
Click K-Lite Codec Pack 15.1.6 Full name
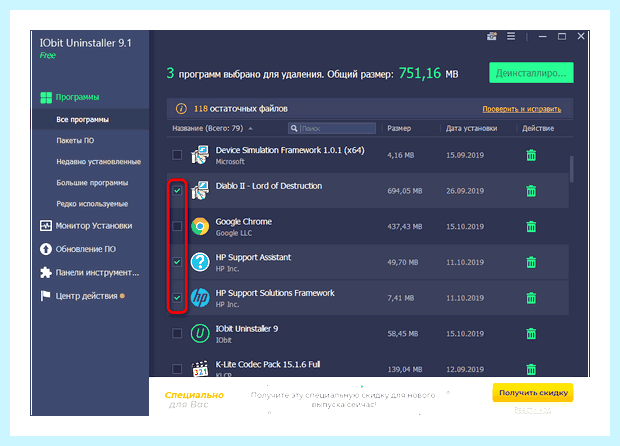pos(268,364)
